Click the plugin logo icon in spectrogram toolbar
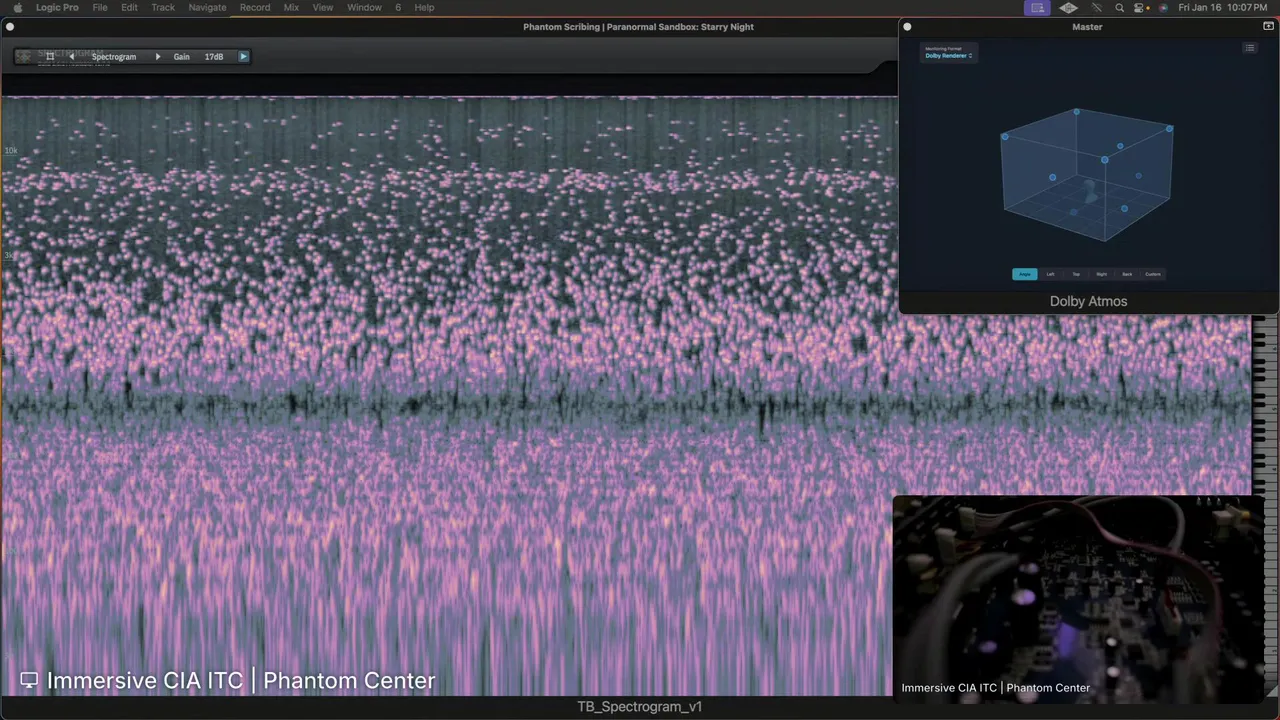The image size is (1280, 720). click(23, 57)
